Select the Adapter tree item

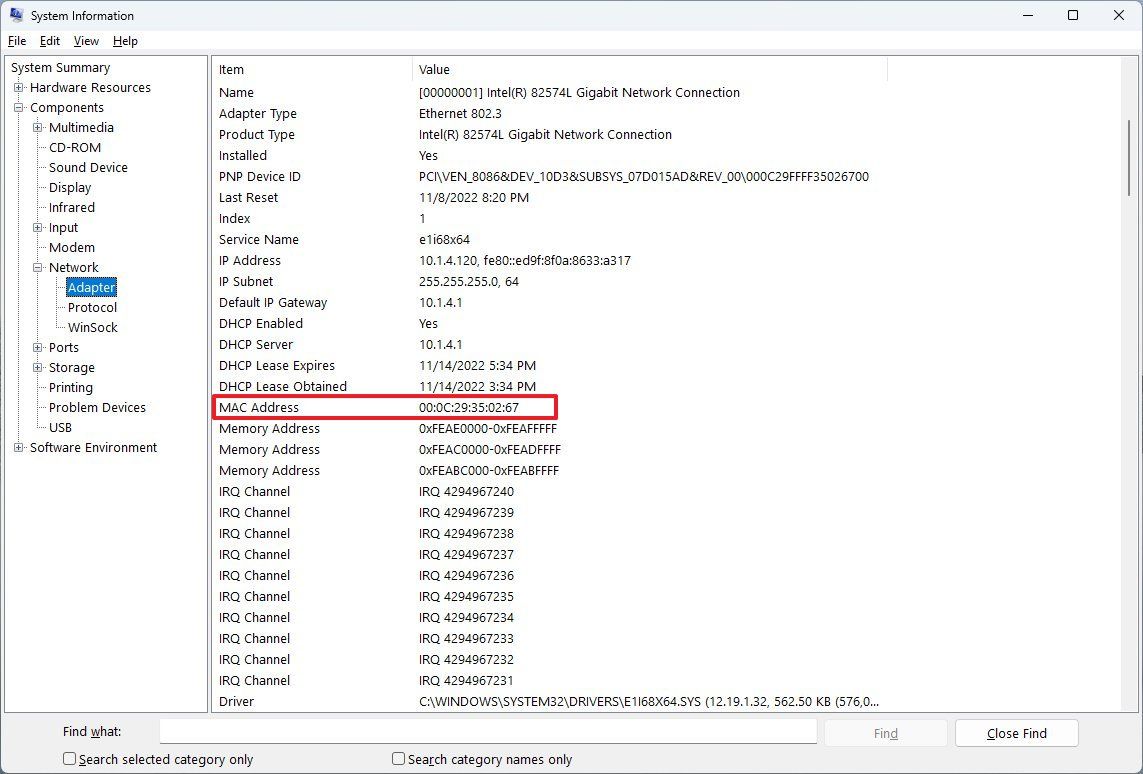[91, 287]
